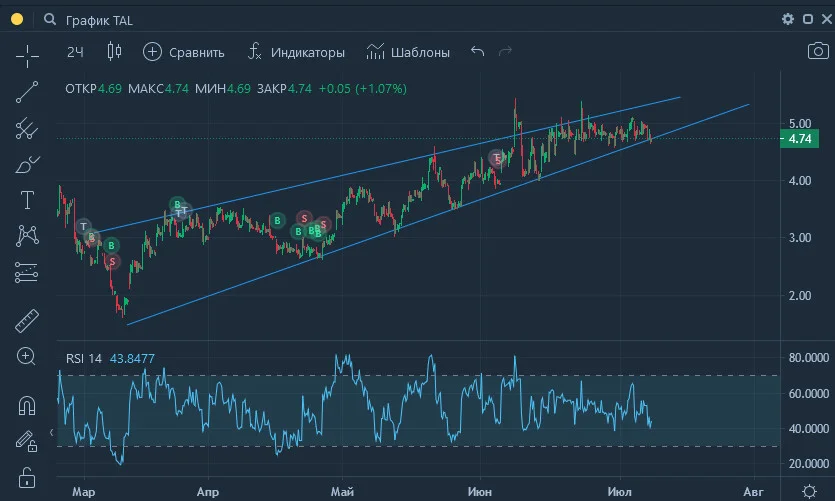Redo the last chart action
The width and height of the screenshot is (835, 501).
point(505,52)
